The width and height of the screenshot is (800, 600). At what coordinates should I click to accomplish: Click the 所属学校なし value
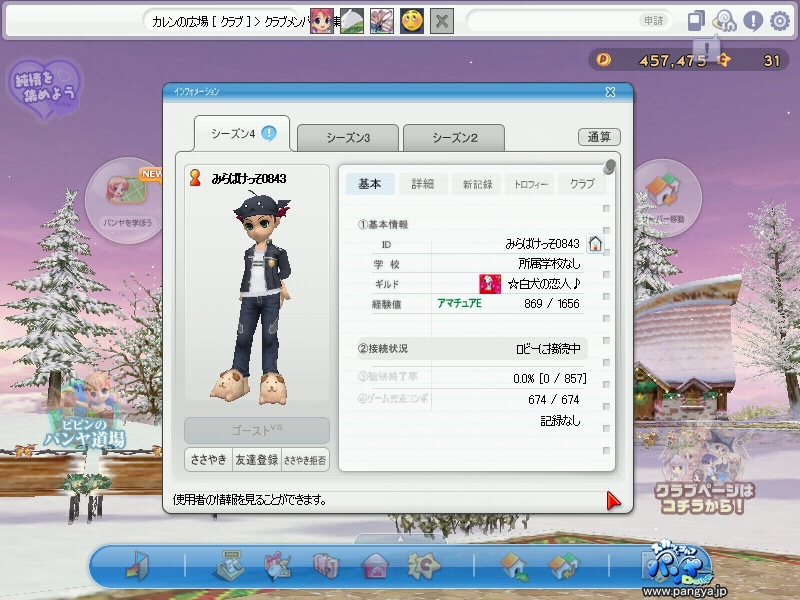549,263
